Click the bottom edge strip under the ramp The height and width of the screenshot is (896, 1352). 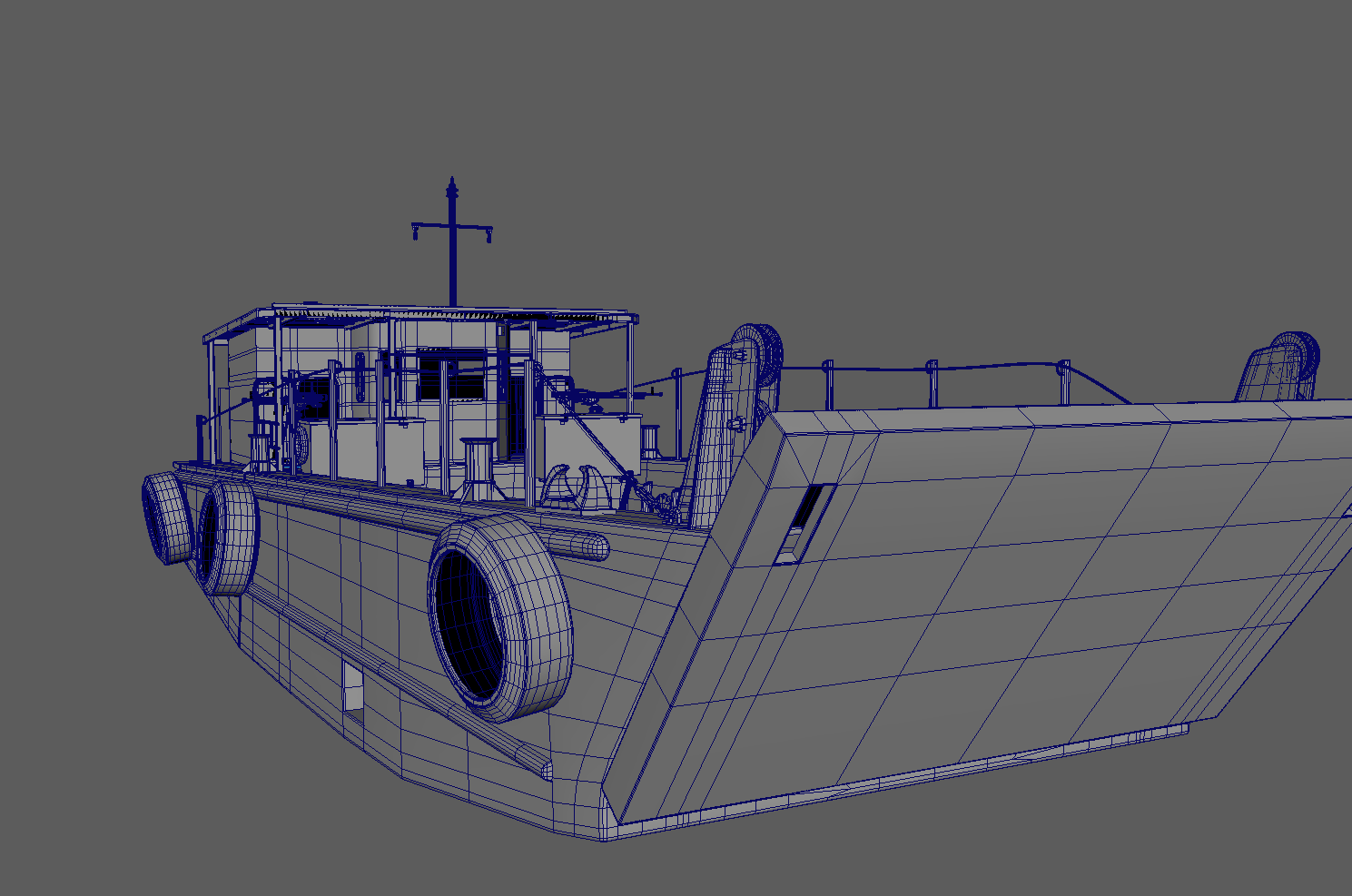coord(908,779)
